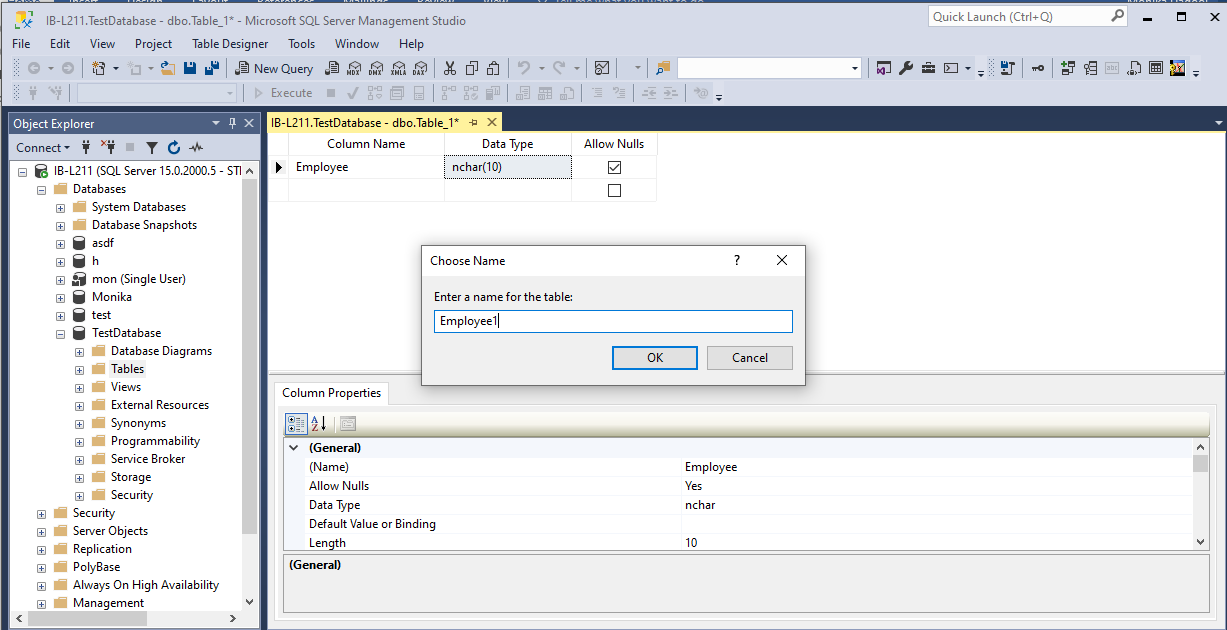Click the Open File folder icon
The height and width of the screenshot is (630, 1227).
(x=168, y=68)
